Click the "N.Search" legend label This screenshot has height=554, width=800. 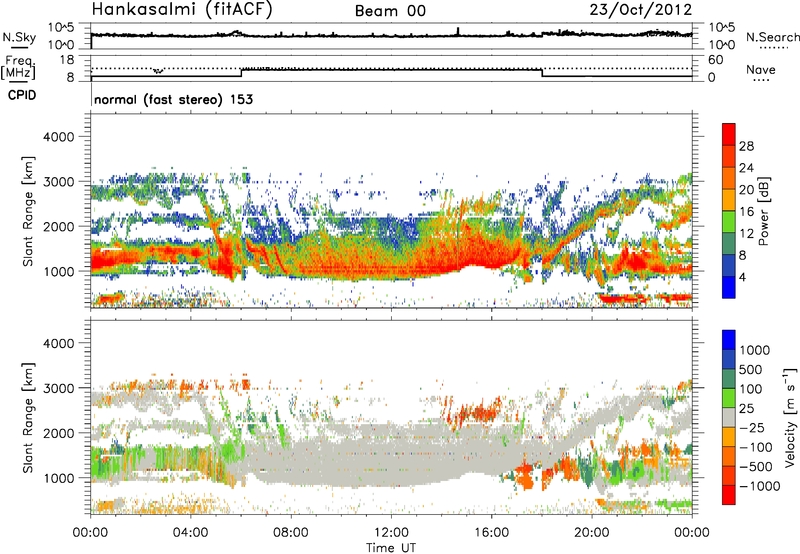point(772,37)
